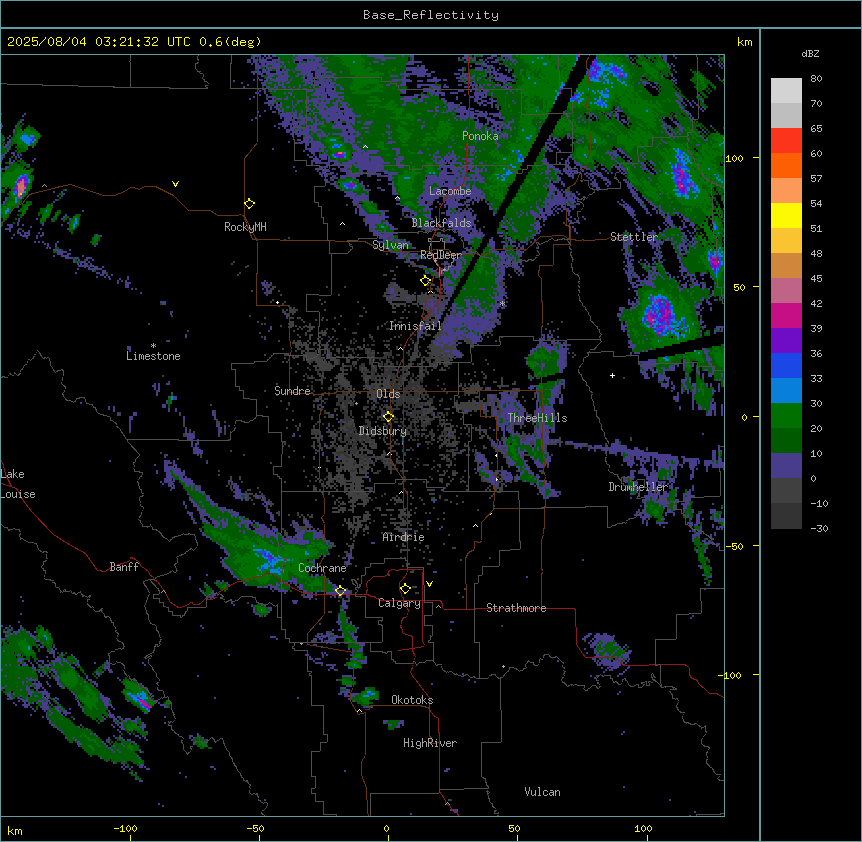Image resolution: width=862 pixels, height=842 pixels.
Task: Click the yellow diamond marker above RockyMH
Action: [250, 204]
